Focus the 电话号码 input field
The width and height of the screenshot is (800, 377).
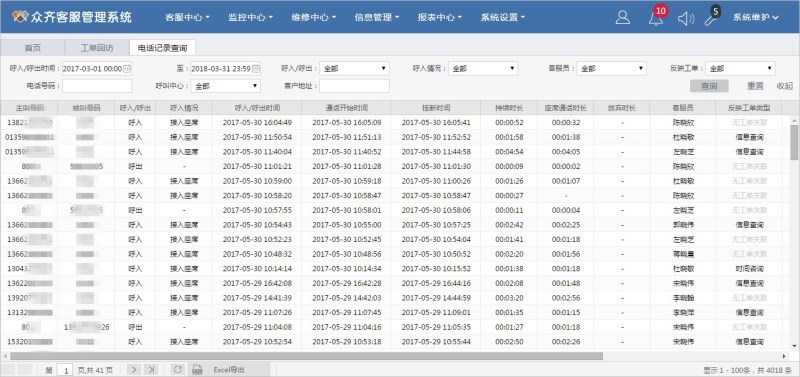97,86
